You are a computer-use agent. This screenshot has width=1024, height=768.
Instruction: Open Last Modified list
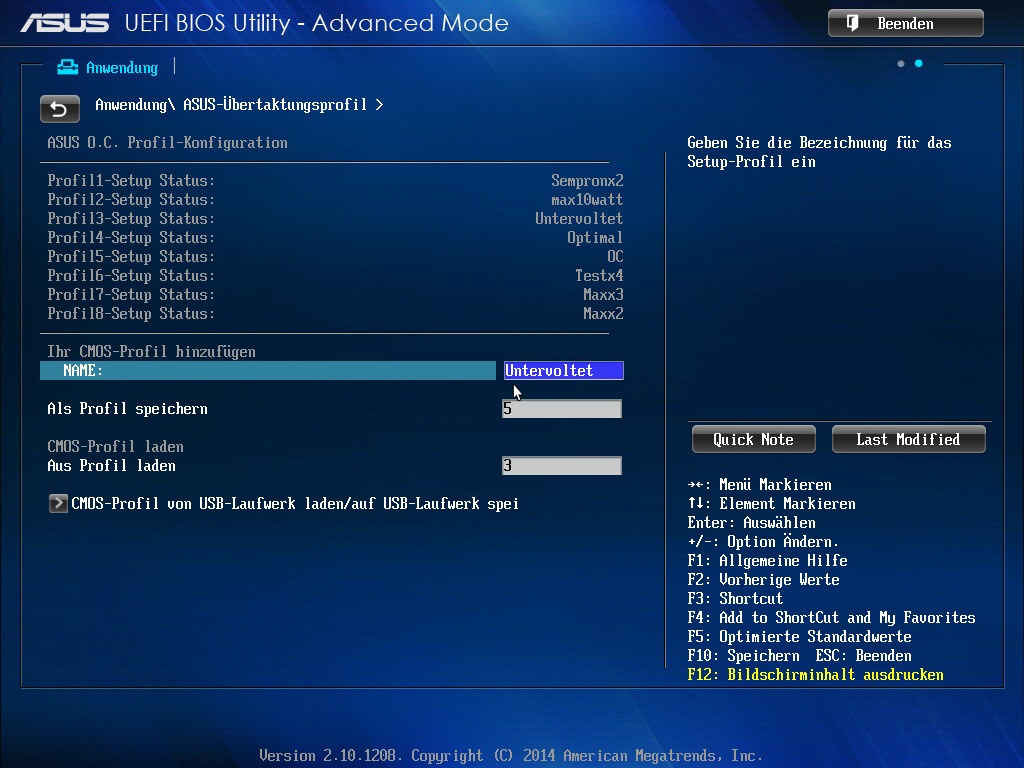point(908,440)
